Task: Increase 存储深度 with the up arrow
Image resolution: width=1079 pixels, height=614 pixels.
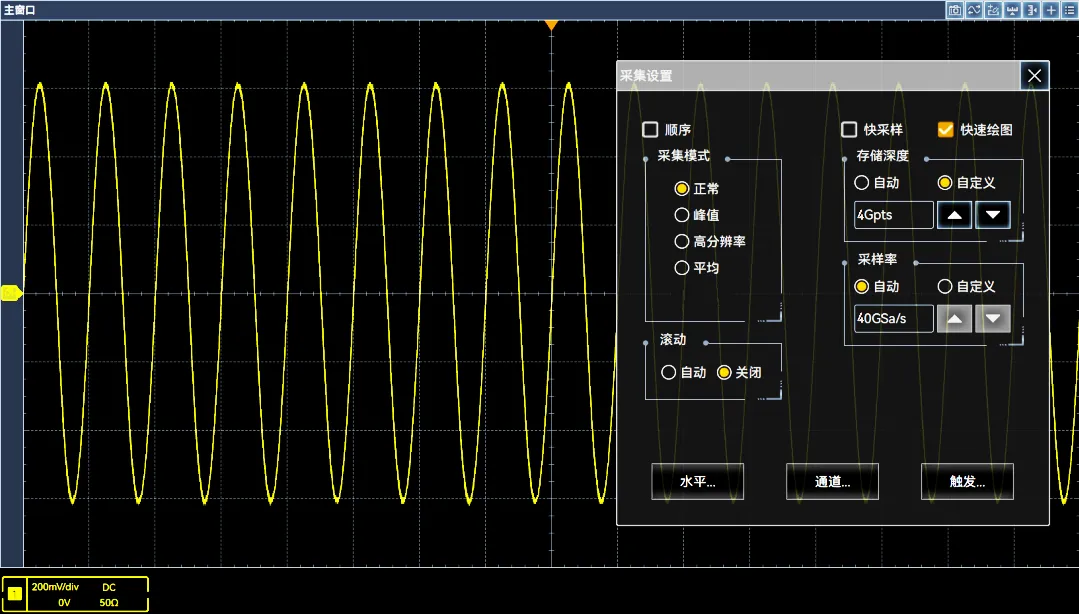Action: [x=955, y=215]
